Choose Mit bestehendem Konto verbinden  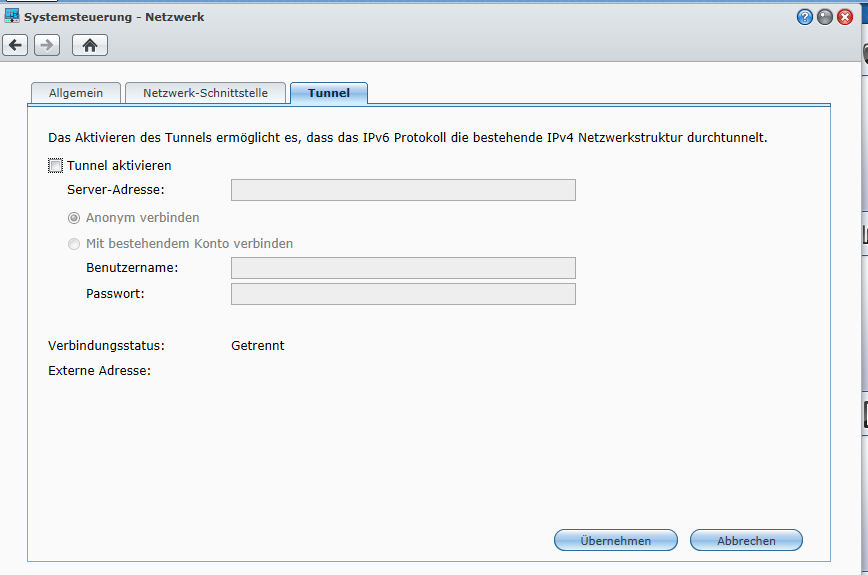point(74,244)
